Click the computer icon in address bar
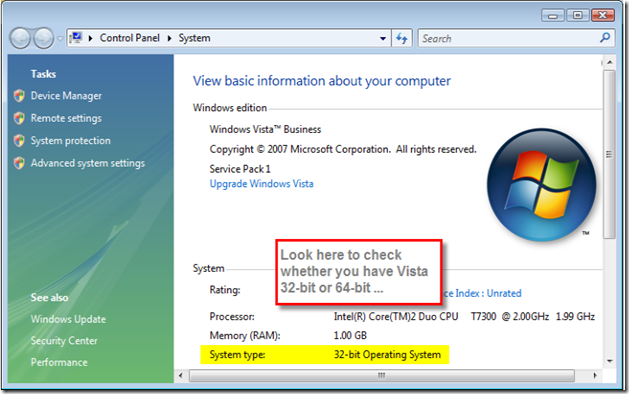Screen dimensions: 629x394 point(75,38)
